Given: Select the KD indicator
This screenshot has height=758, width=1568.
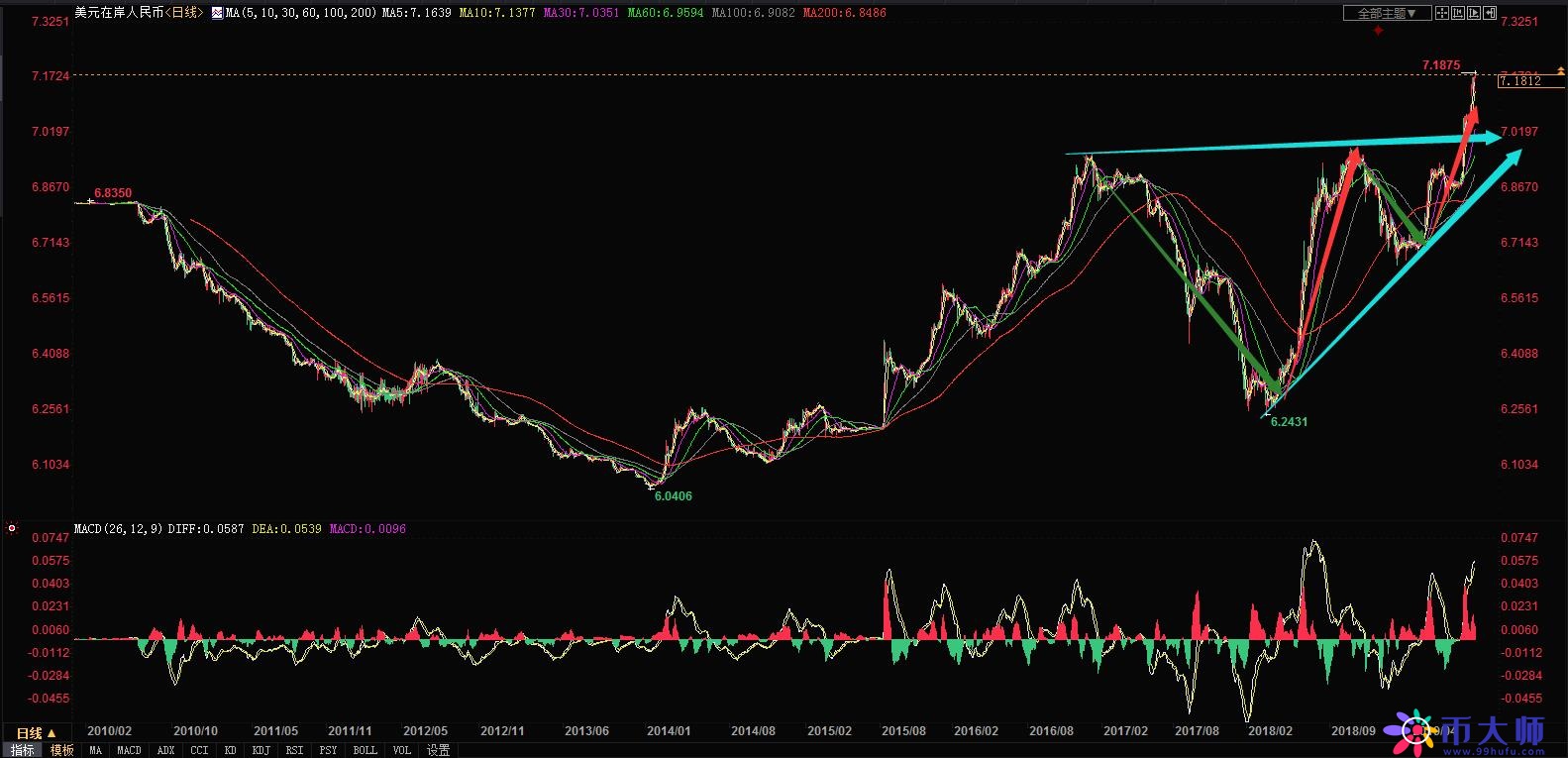Looking at the screenshot, I should point(230,750).
